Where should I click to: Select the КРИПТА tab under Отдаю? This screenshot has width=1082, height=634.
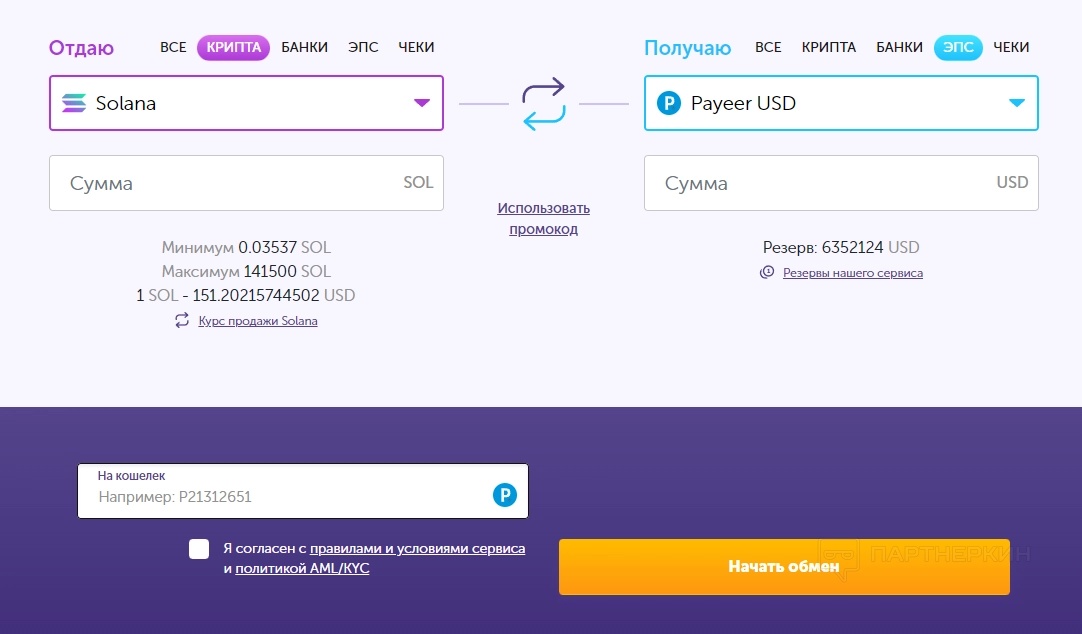[233, 48]
